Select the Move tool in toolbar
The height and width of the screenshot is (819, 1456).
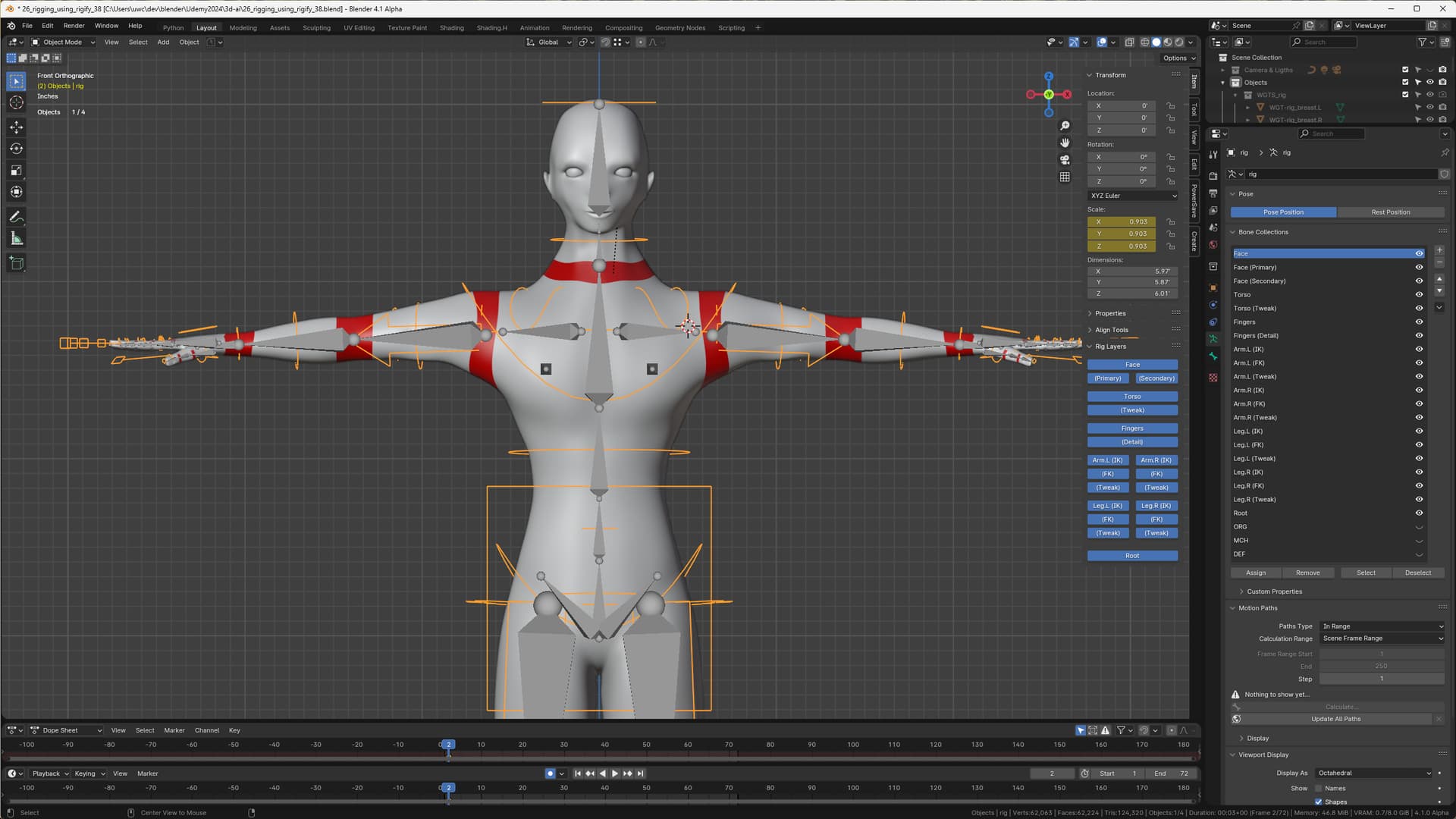(x=16, y=127)
